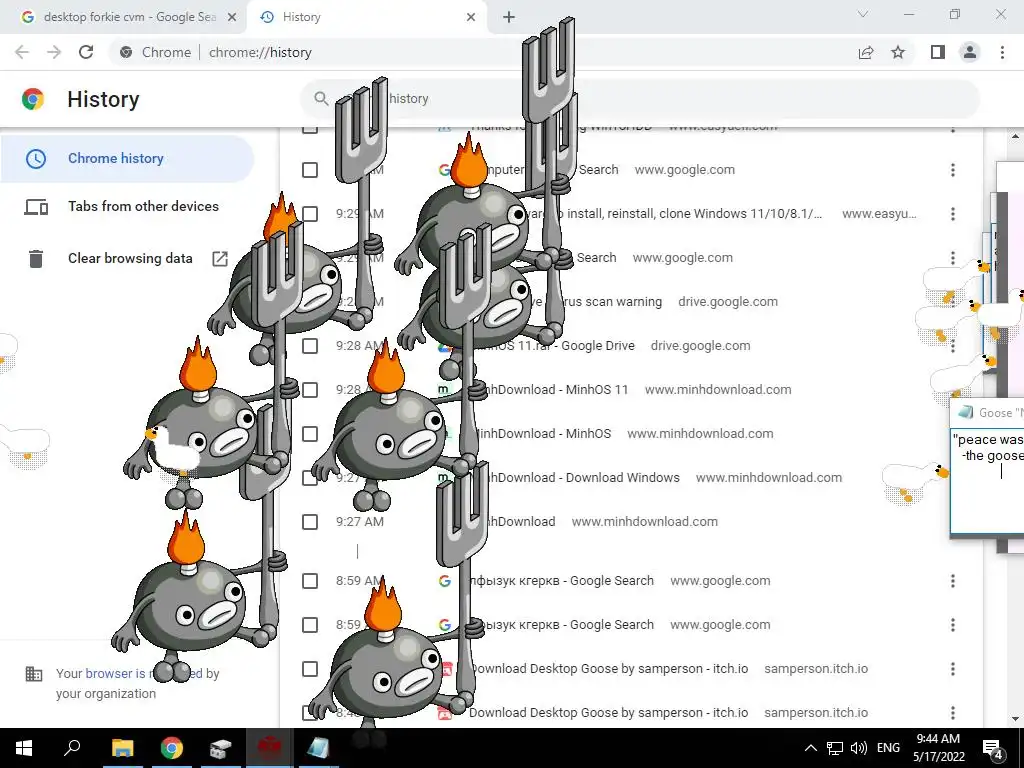Share this page via the share icon

pos(865,52)
